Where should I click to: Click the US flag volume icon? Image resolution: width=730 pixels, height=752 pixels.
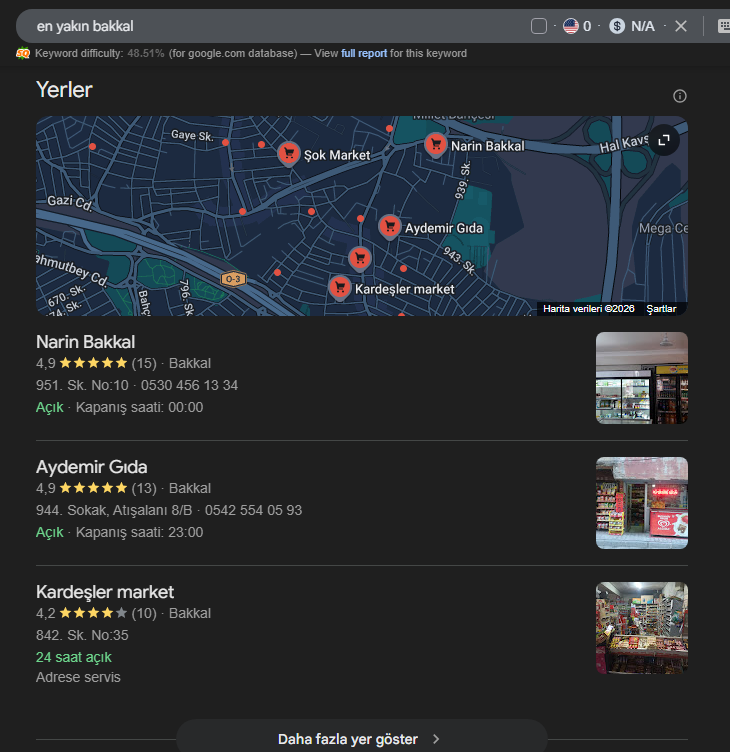[570, 26]
